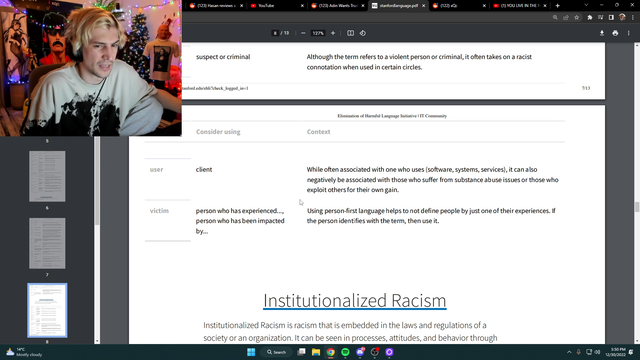Click the 'Context' column header
Viewport: 640px width, 360px height.
[x=318, y=132]
